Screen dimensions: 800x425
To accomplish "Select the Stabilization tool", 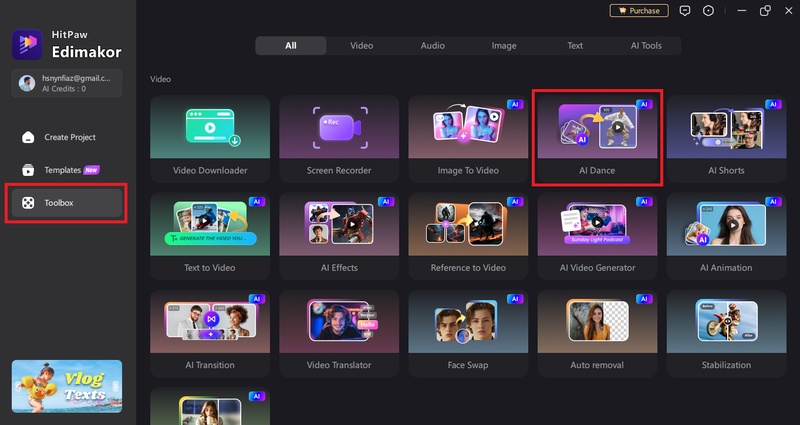I will pyautogui.click(x=726, y=333).
